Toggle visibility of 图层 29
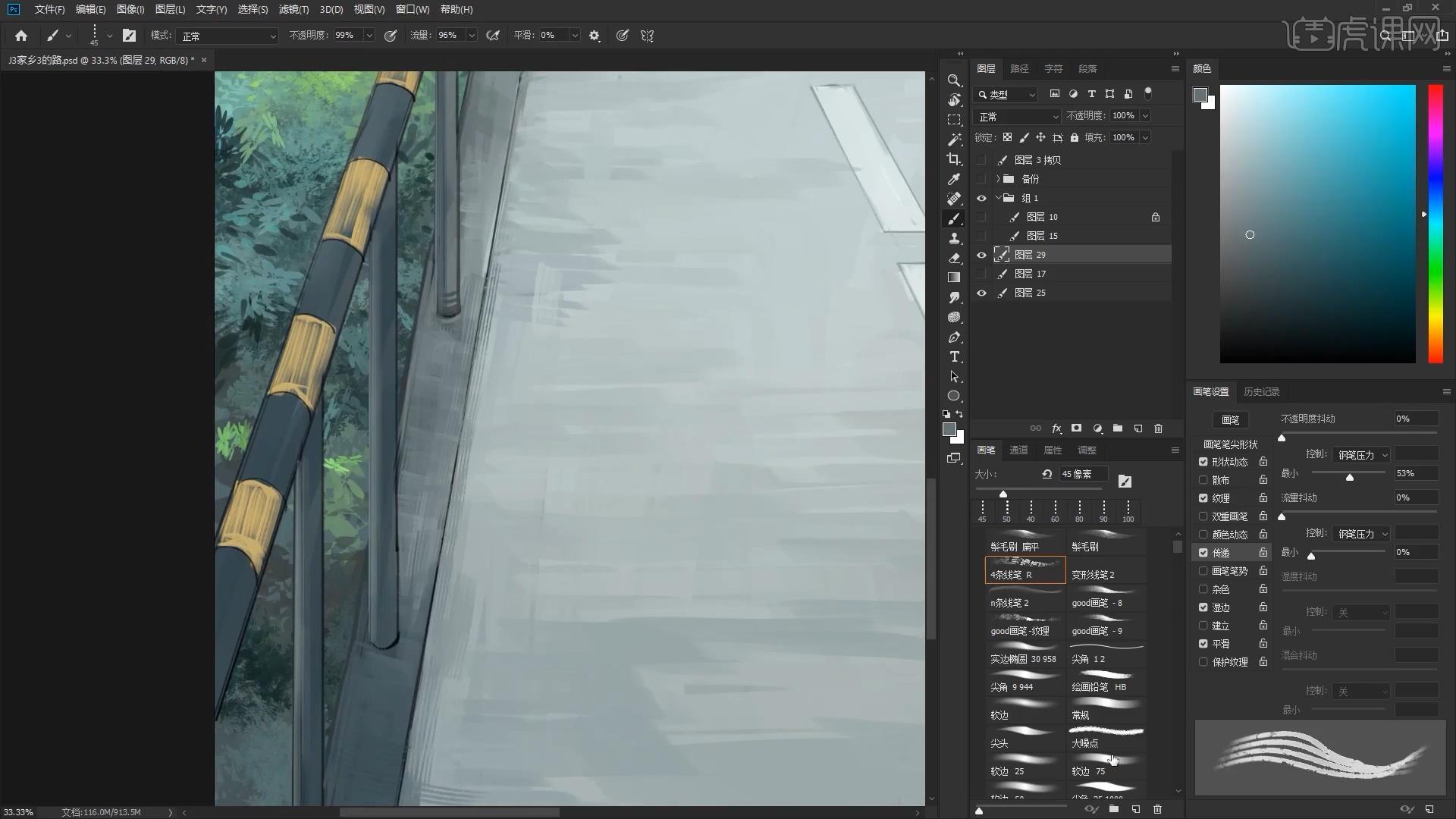The height and width of the screenshot is (819, 1456). [x=981, y=255]
